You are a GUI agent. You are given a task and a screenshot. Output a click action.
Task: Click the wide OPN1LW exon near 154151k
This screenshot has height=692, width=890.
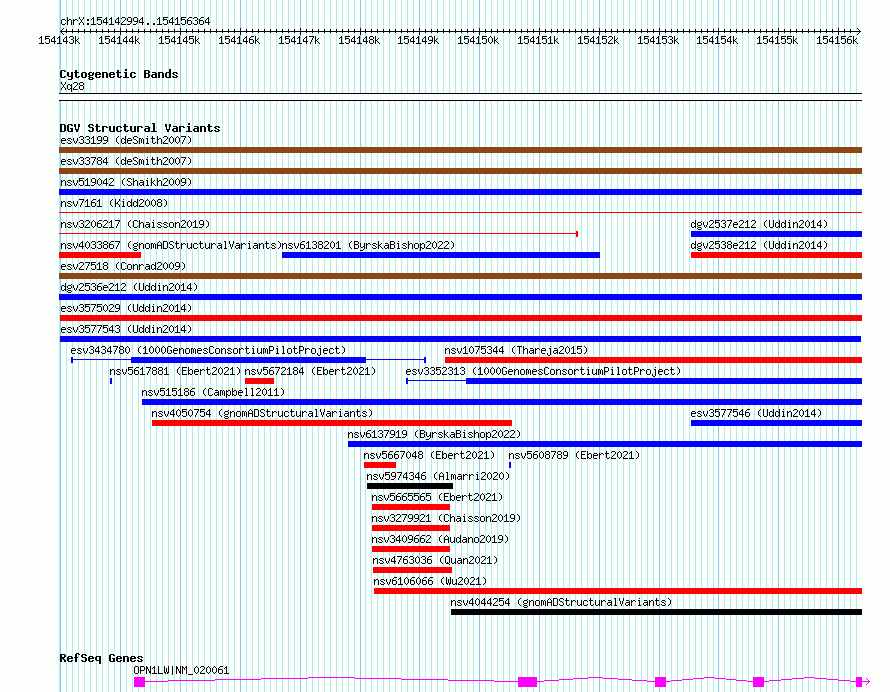point(527,682)
